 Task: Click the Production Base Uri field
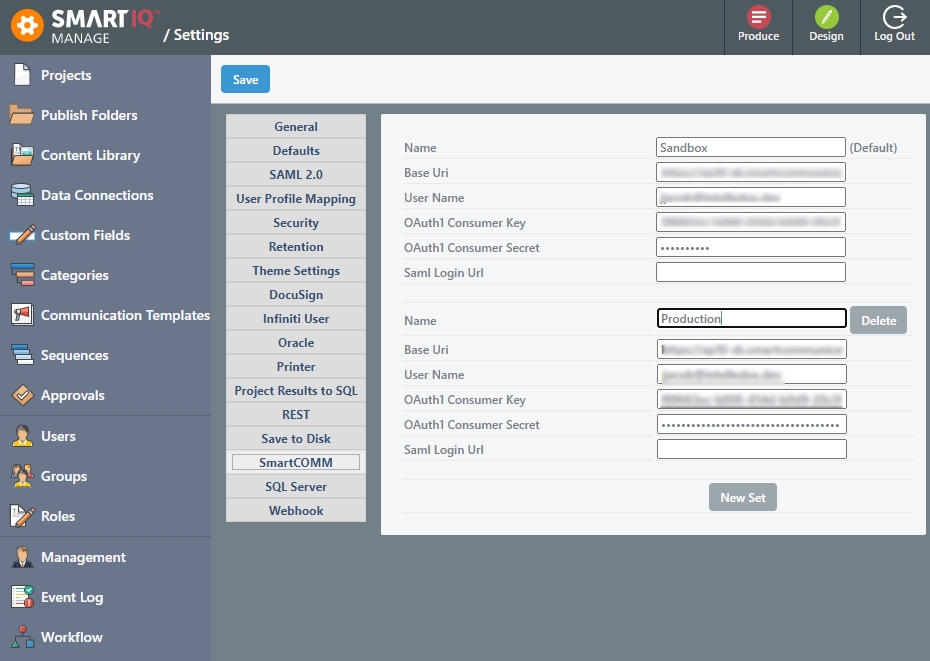(x=751, y=349)
